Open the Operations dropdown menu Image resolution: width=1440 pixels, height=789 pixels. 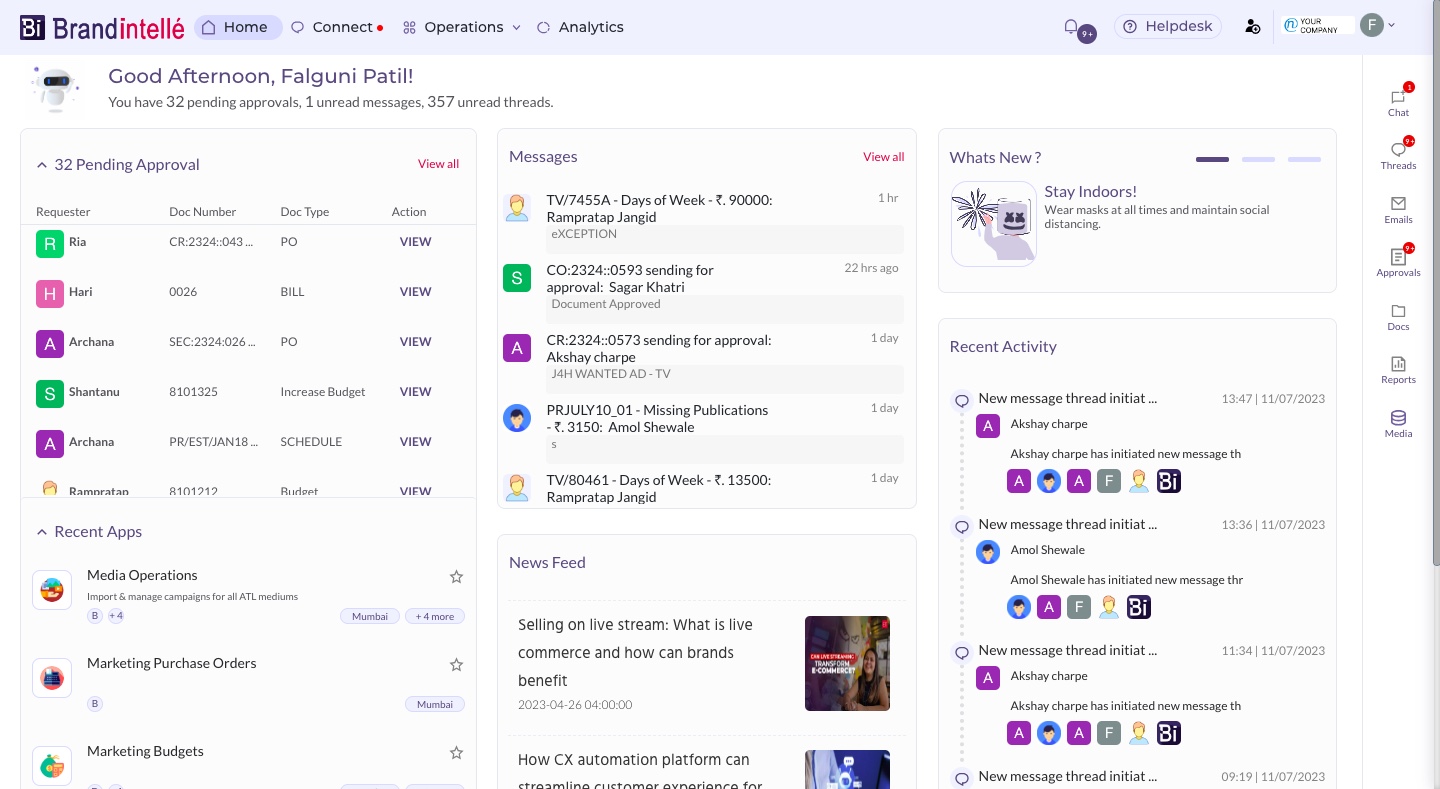pos(462,27)
